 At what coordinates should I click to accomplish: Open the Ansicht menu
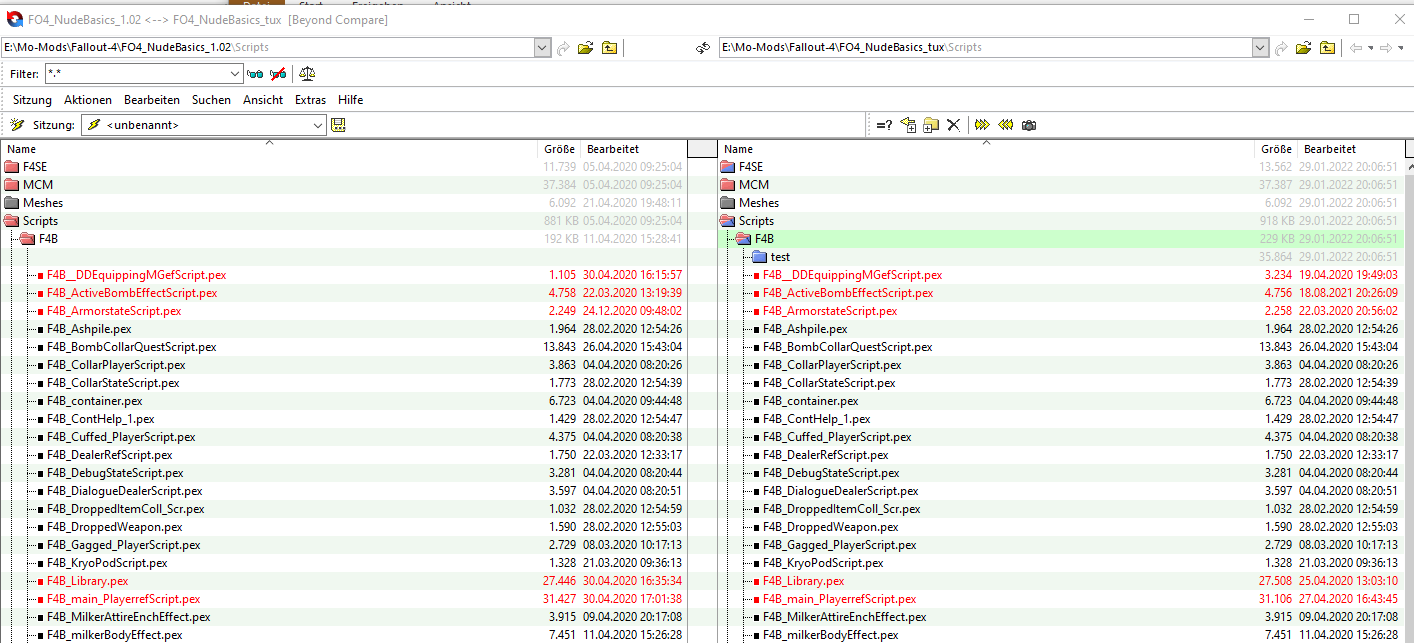point(263,100)
